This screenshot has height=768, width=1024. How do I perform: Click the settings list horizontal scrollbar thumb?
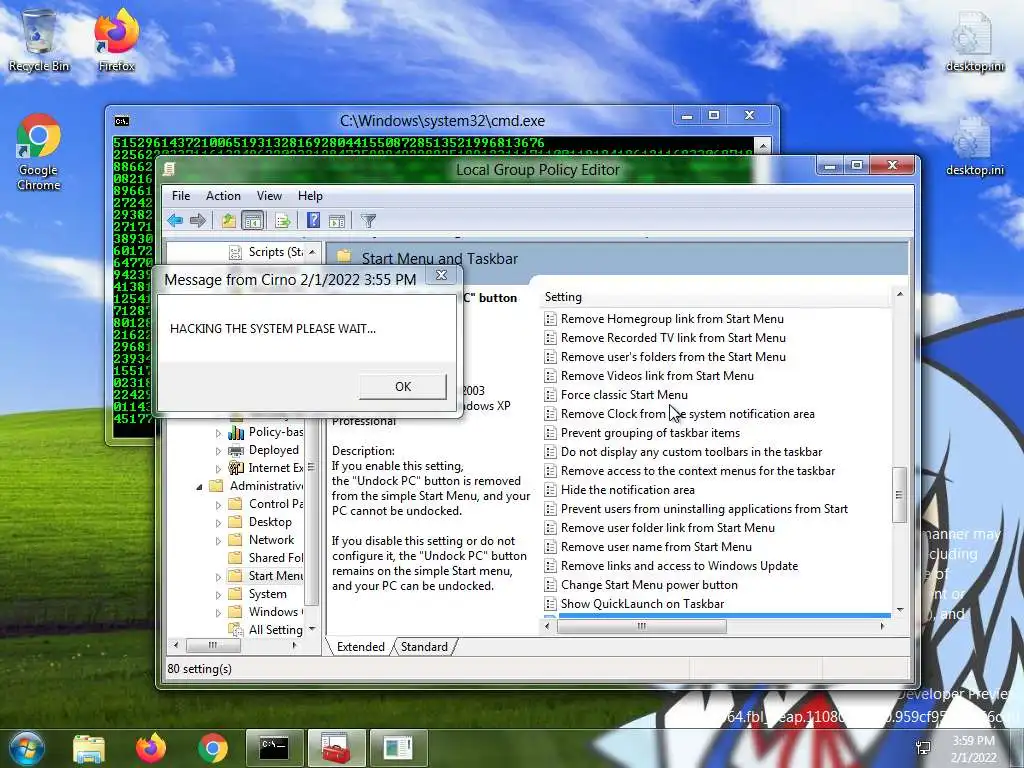(641, 626)
